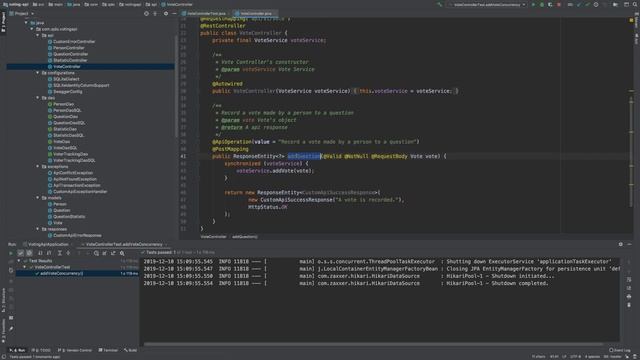This screenshot has height=360, width=640.
Task: Click print console output icon
Action: tap(629, 296)
